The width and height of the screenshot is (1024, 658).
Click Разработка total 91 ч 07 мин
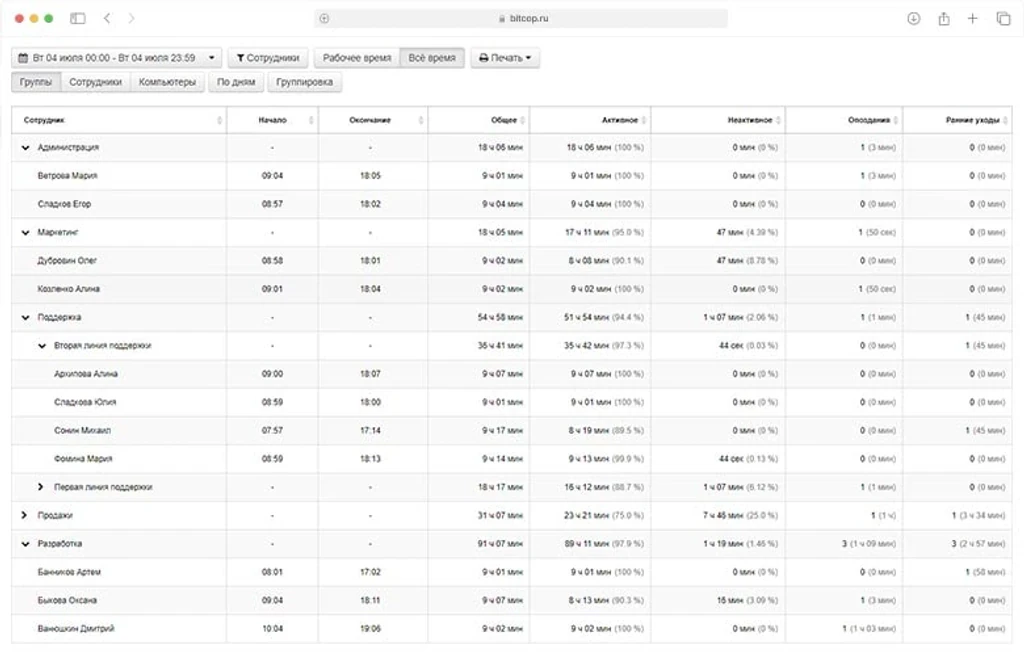[x=500, y=544]
